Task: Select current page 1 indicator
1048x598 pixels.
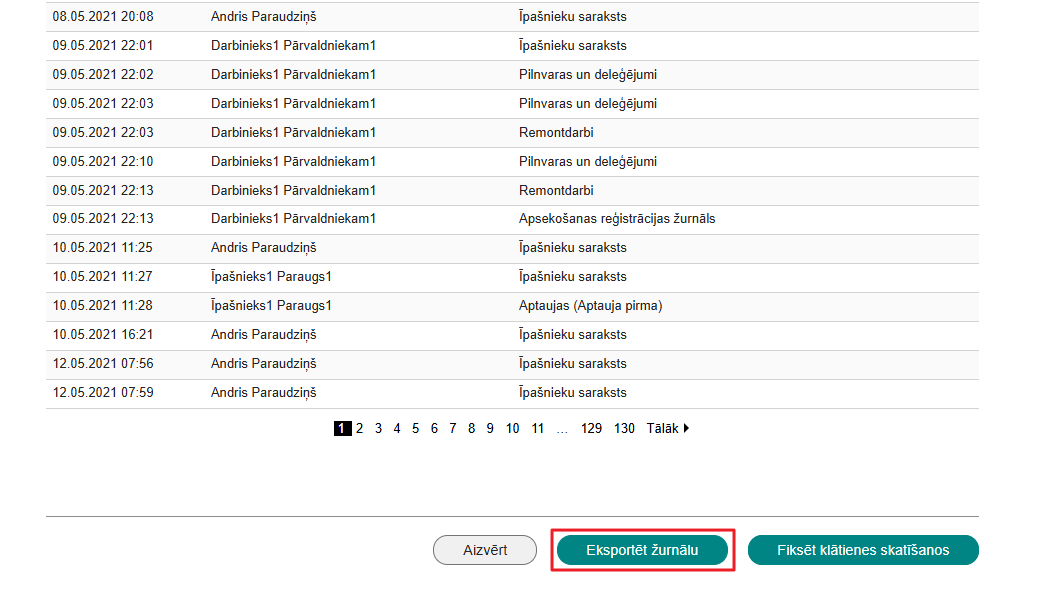Action: pos(342,428)
